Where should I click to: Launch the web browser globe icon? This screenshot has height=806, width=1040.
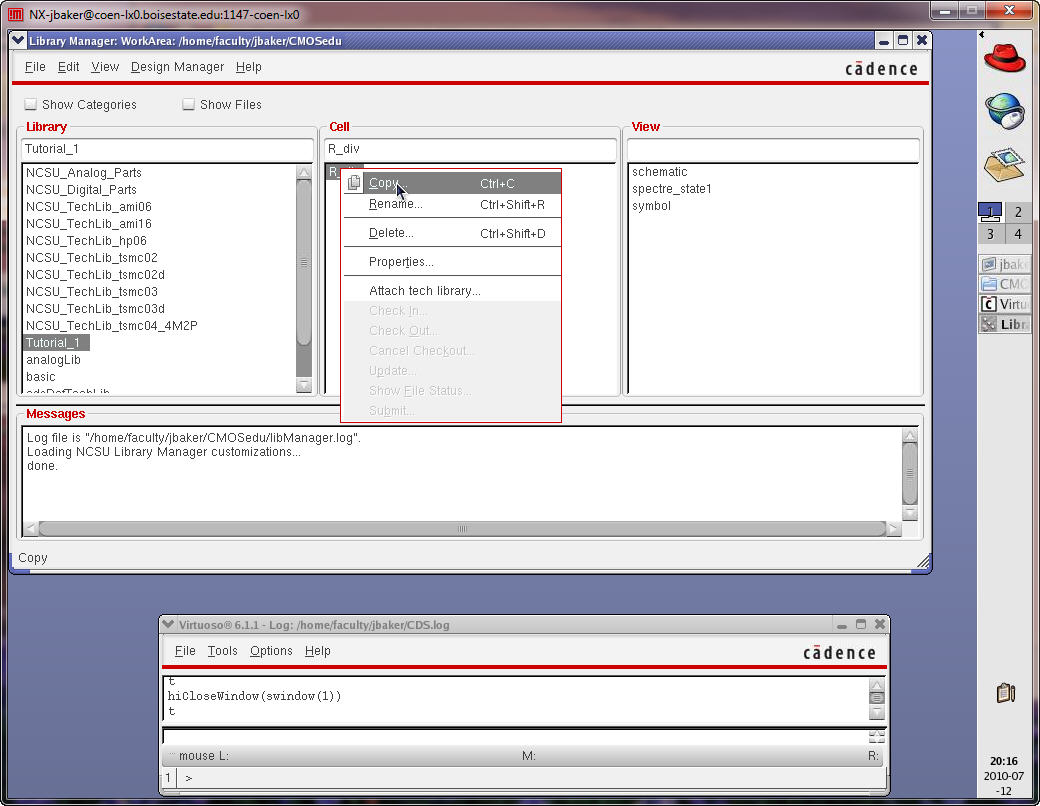(1004, 110)
